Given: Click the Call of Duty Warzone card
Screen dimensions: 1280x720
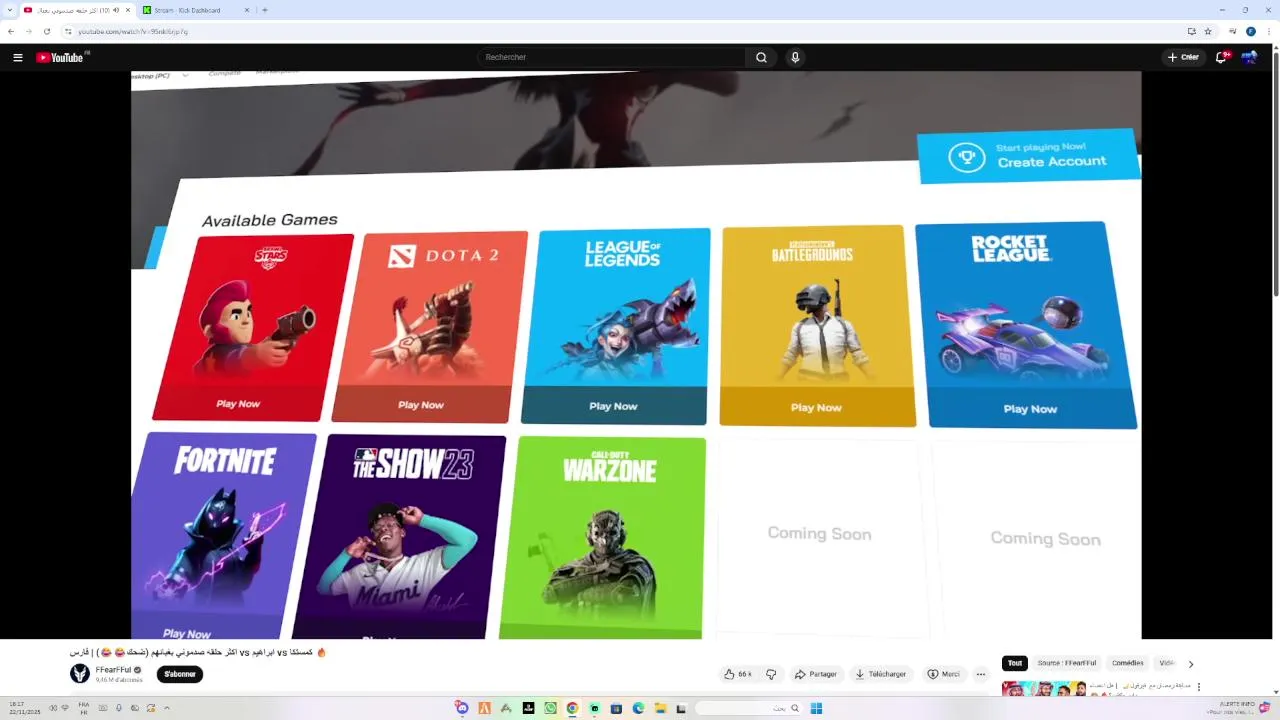Looking at the screenshot, I should pyautogui.click(x=602, y=537).
